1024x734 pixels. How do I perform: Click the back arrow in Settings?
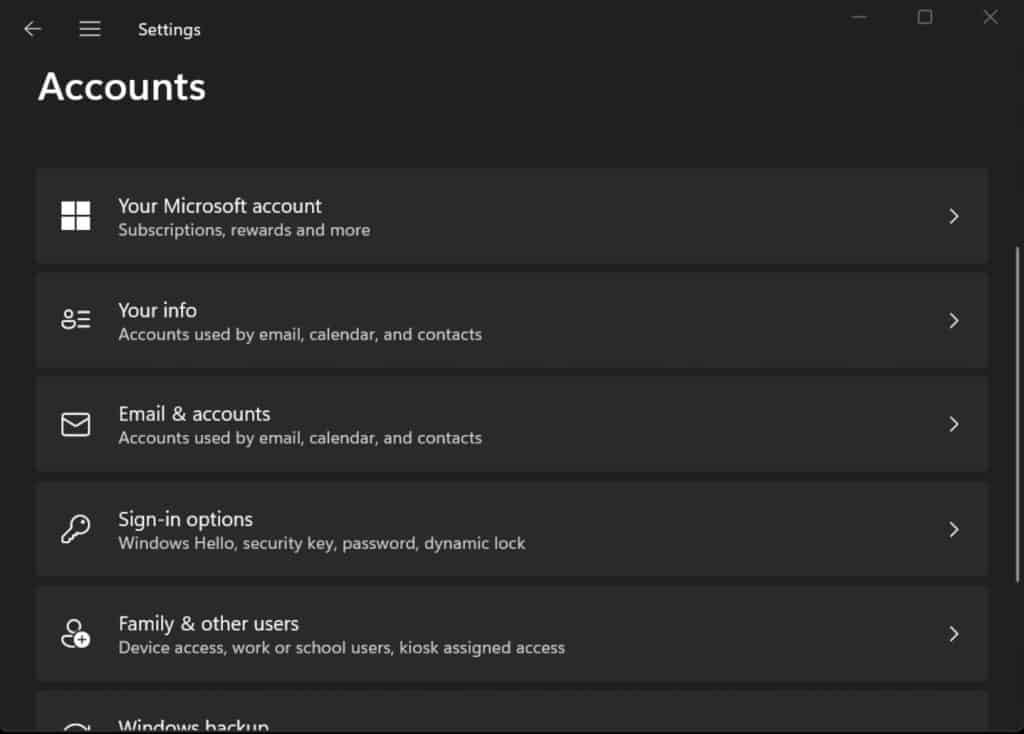pos(32,29)
